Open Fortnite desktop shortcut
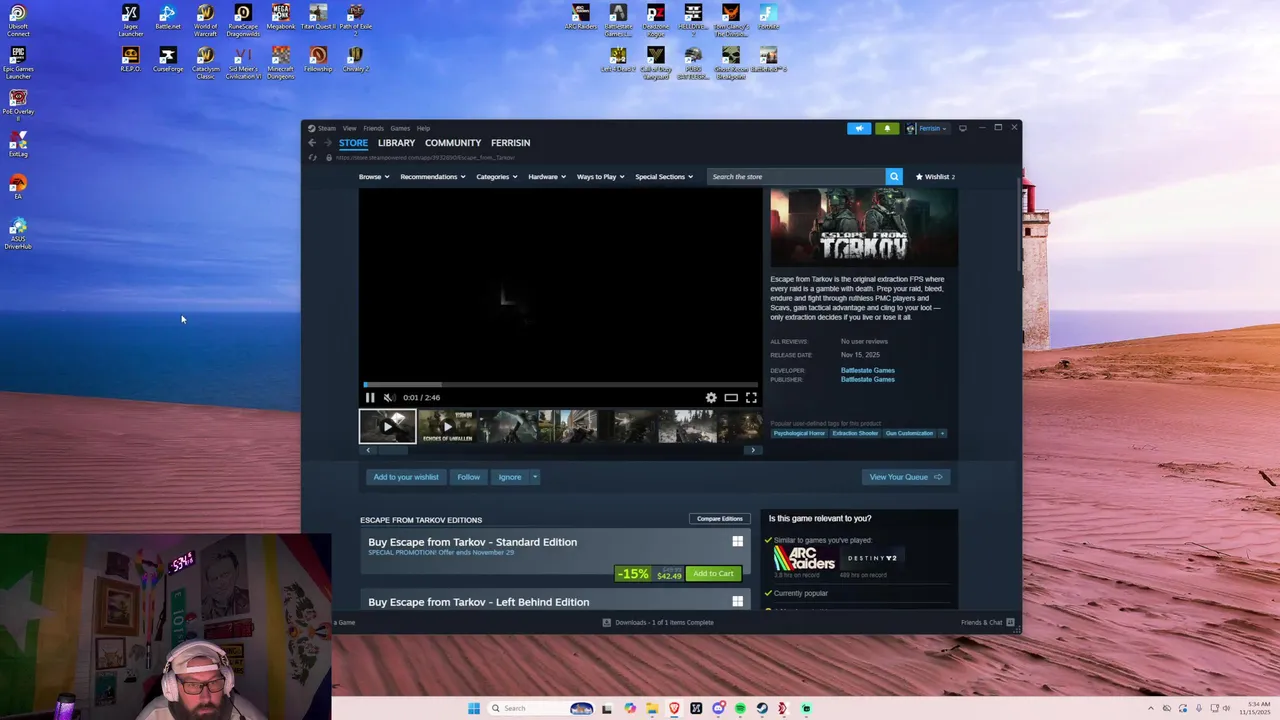1280x720 pixels. pos(768,18)
